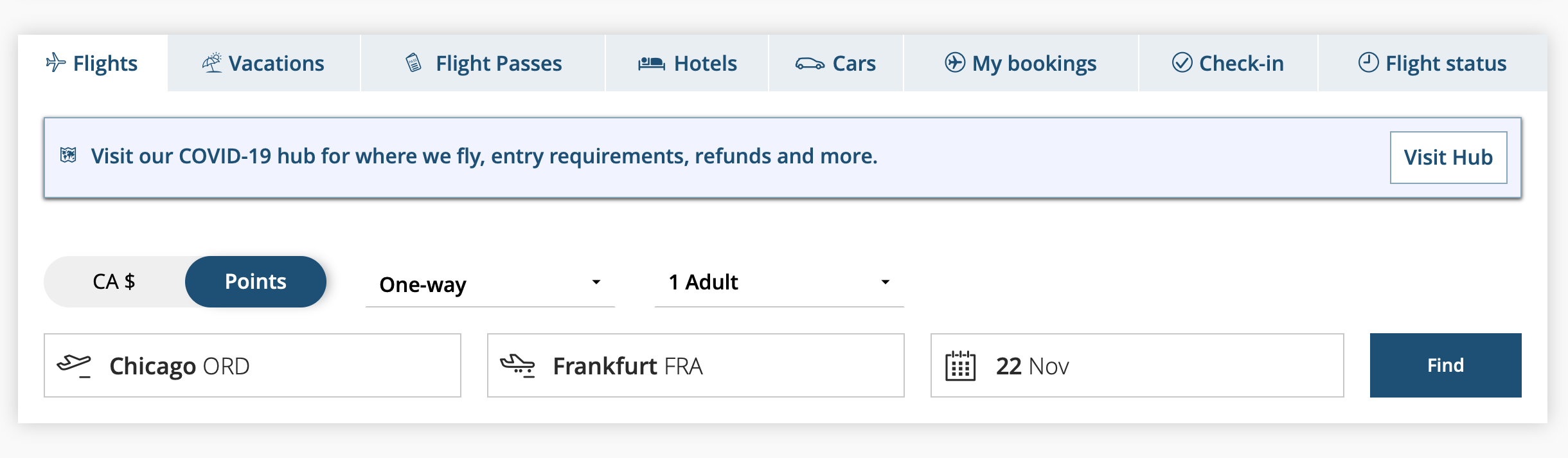Switch currency display to CA $
Screen dimensions: 1568x458
[114, 281]
